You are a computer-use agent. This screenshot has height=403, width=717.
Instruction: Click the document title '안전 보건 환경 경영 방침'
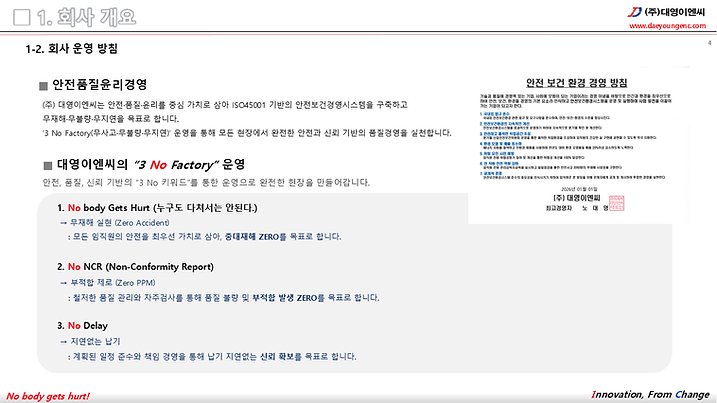point(576,83)
